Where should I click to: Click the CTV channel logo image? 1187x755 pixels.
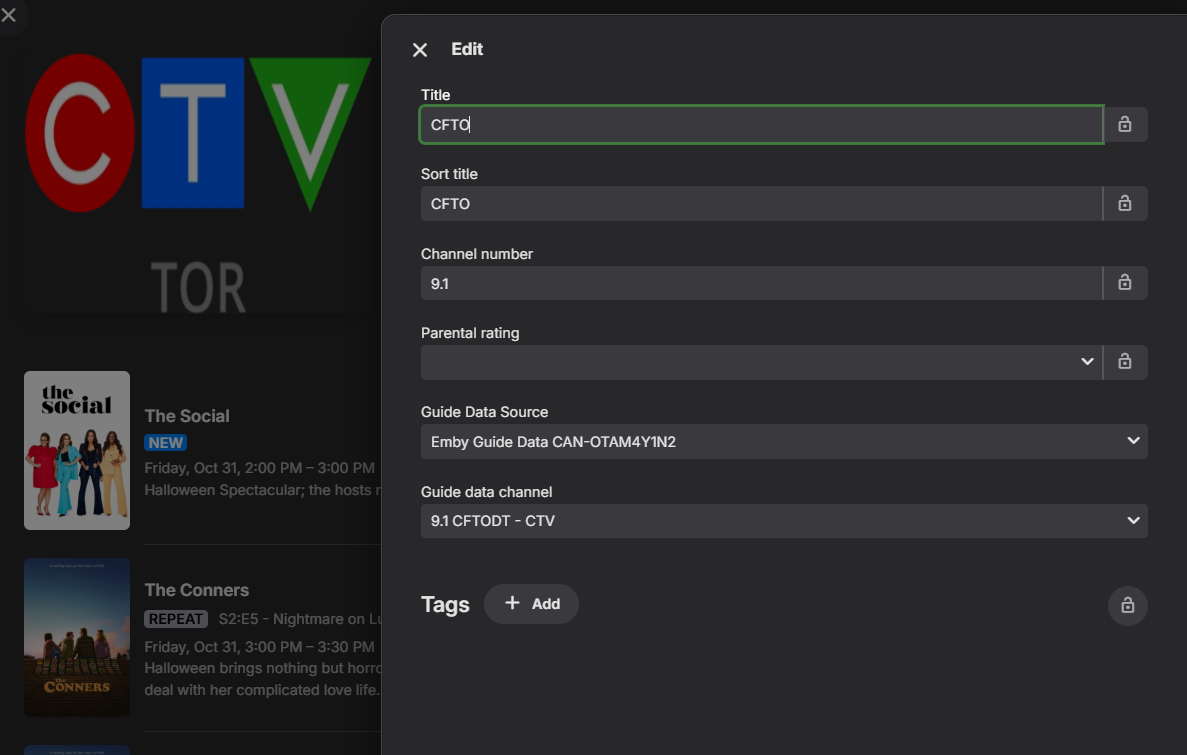[x=198, y=184]
